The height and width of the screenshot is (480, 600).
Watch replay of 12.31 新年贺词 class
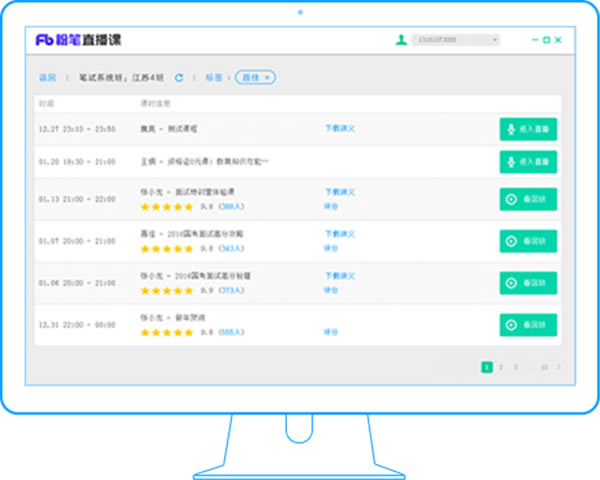pos(528,324)
